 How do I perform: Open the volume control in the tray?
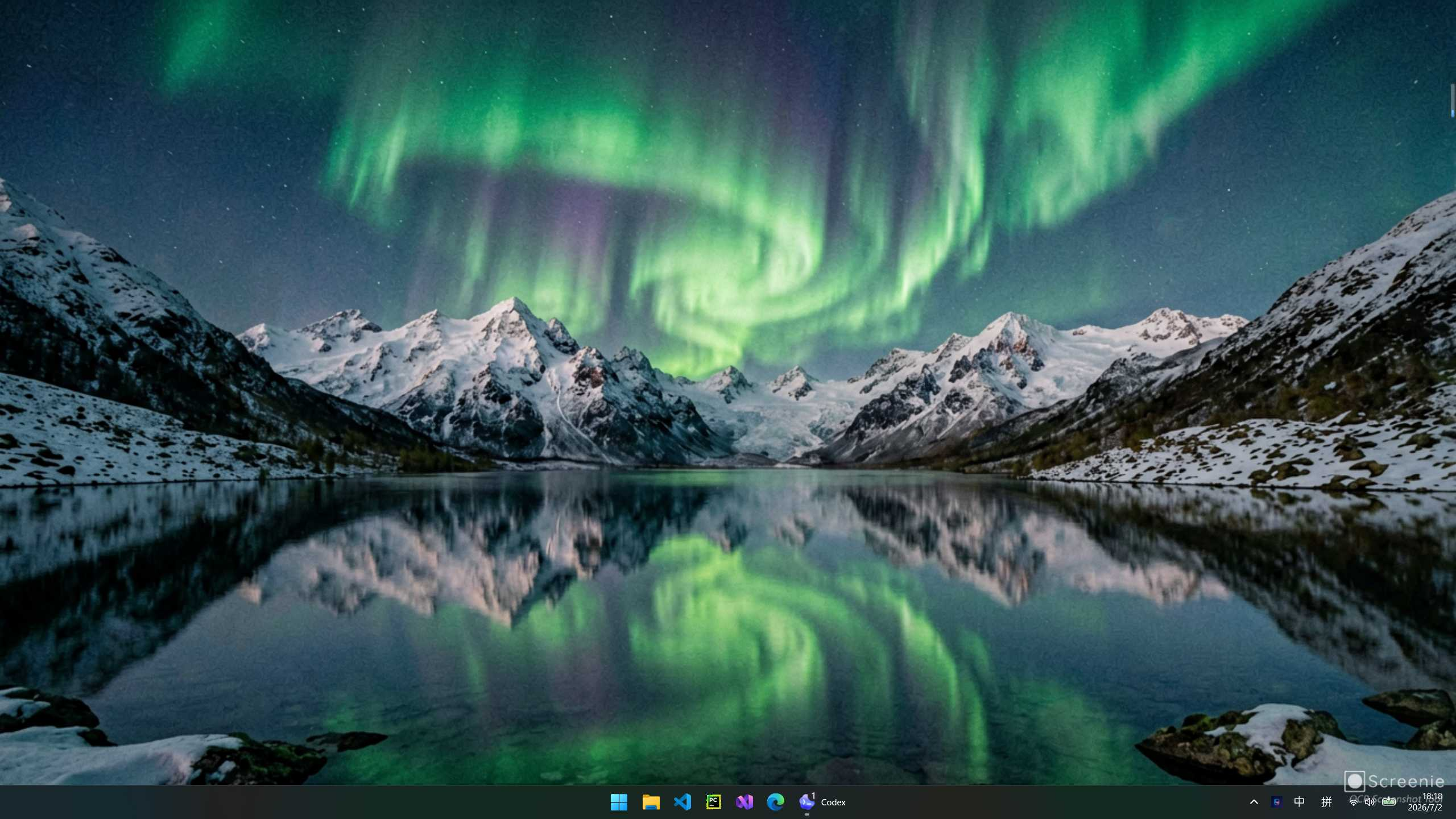click(x=1370, y=802)
